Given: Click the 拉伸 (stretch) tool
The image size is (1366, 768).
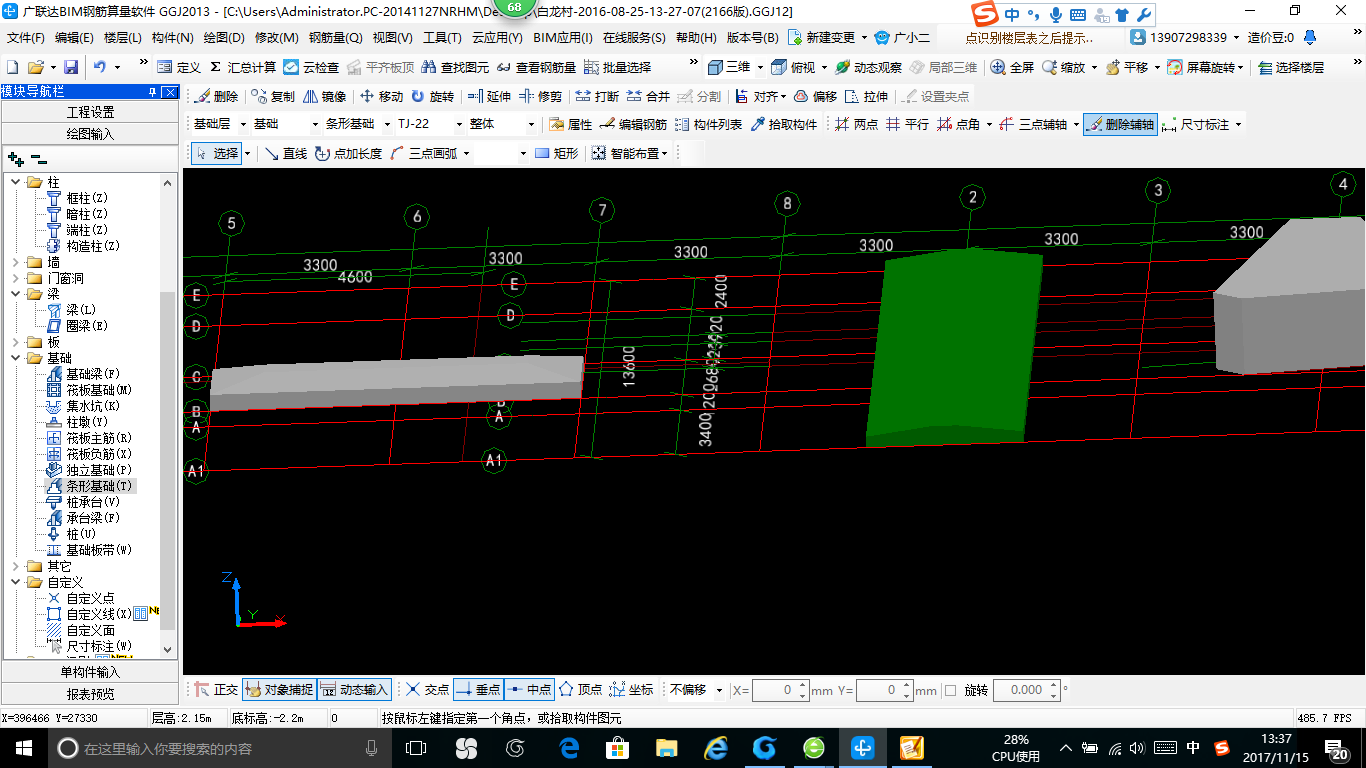Looking at the screenshot, I should 866,97.
